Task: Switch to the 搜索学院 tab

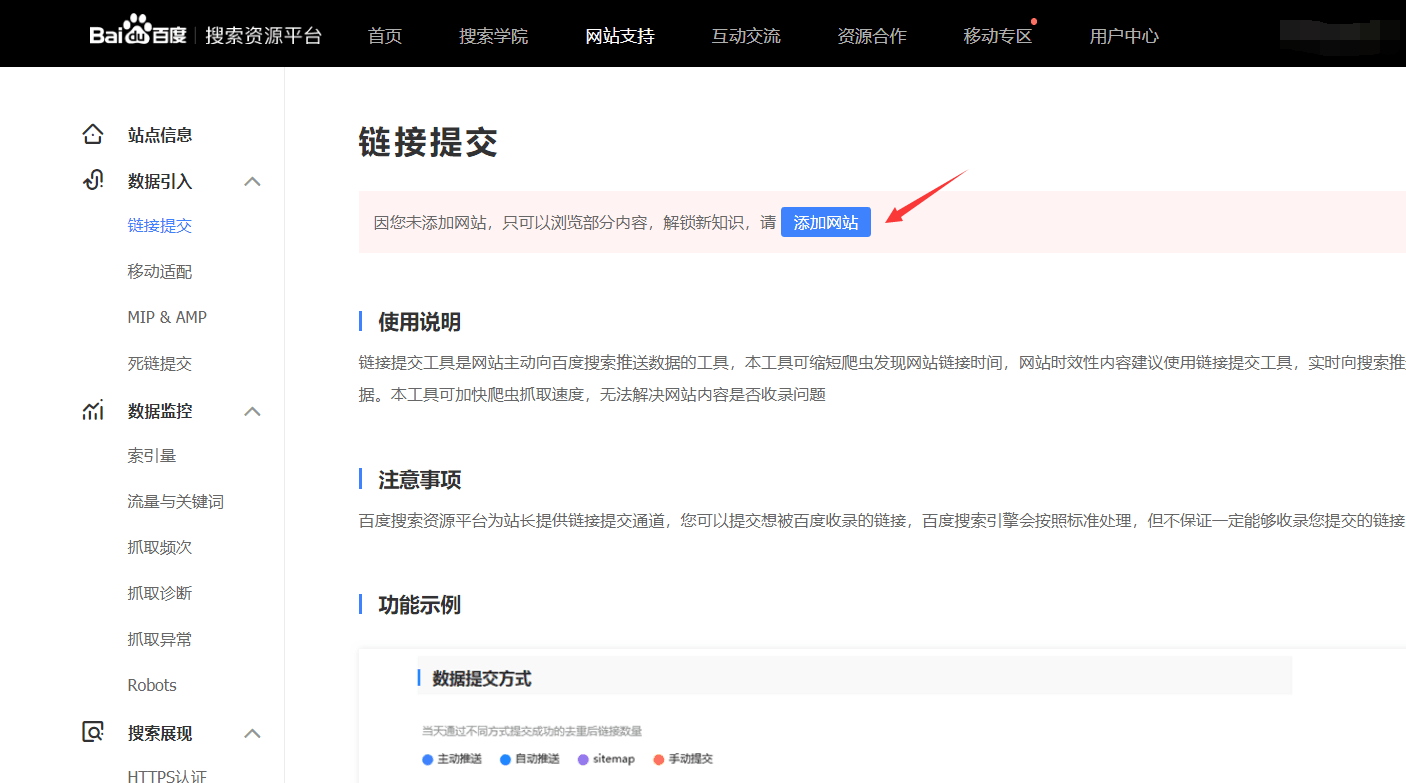Action: (x=493, y=35)
